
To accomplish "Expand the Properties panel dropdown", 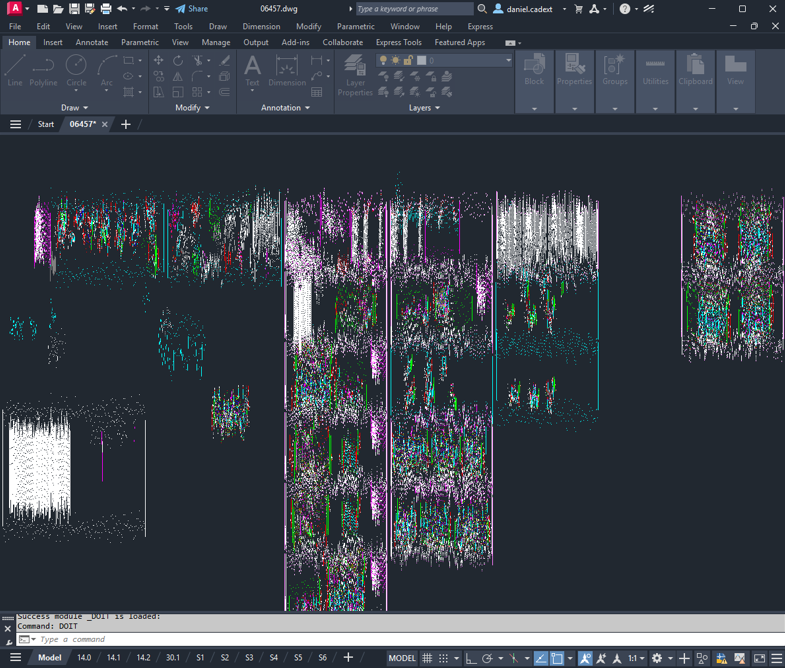I will tap(574, 109).
